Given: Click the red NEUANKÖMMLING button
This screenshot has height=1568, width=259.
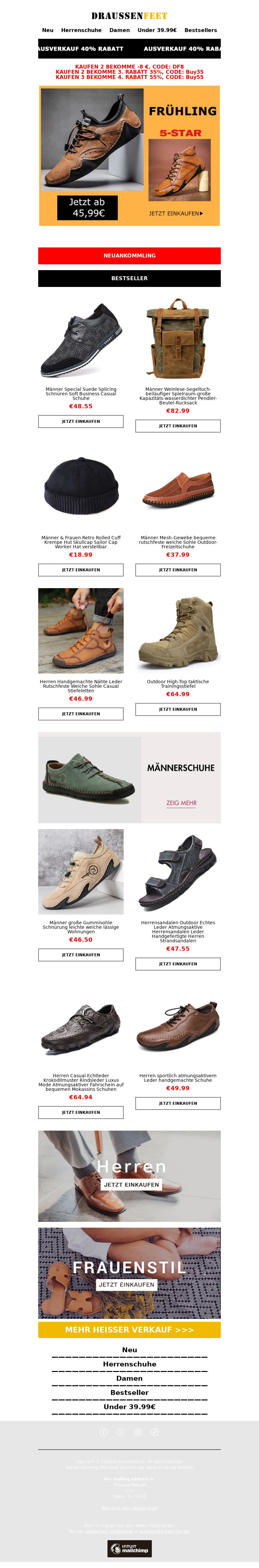Looking at the screenshot, I should pos(129,256).
